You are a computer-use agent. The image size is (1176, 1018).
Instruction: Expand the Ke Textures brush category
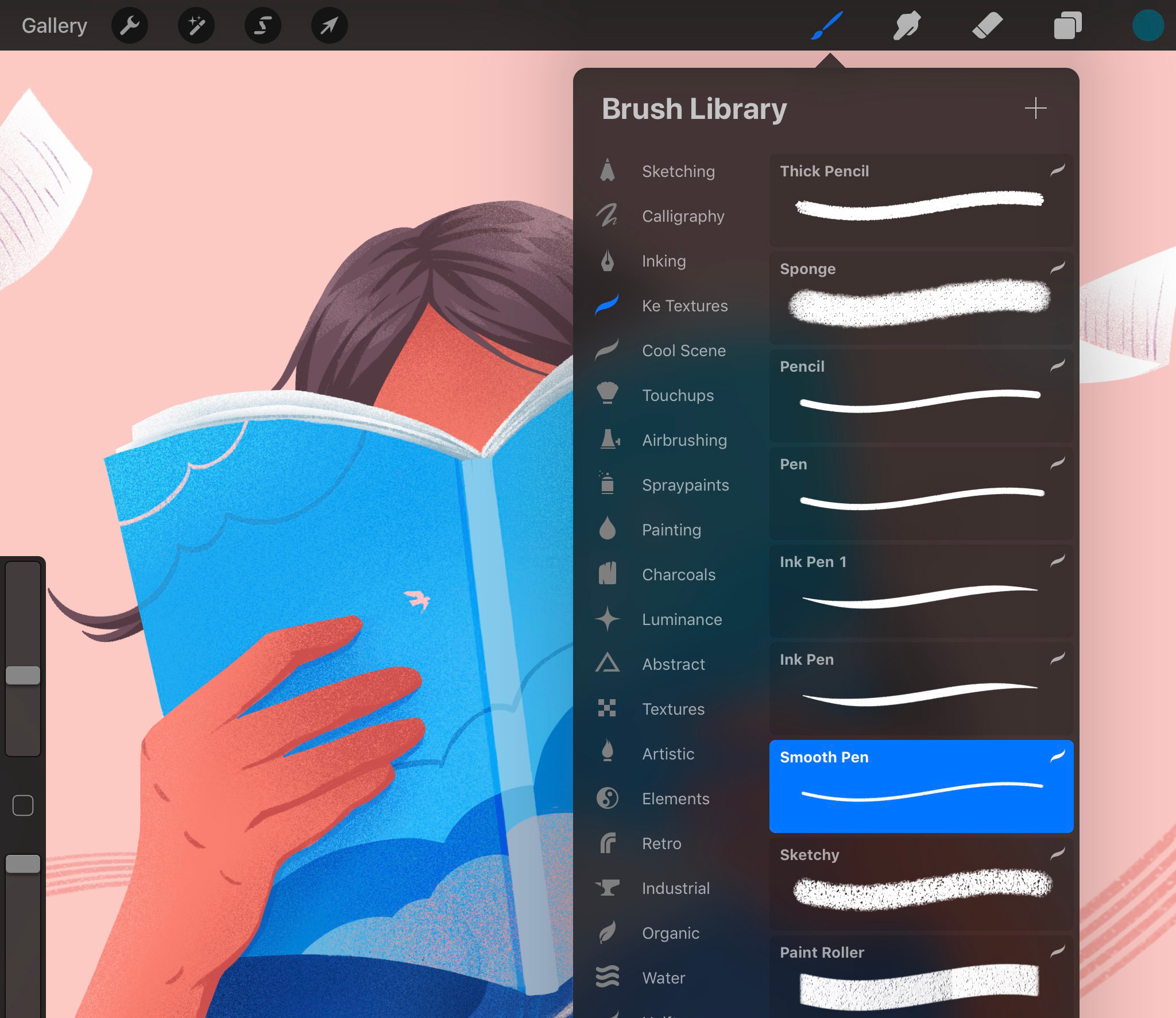click(684, 305)
